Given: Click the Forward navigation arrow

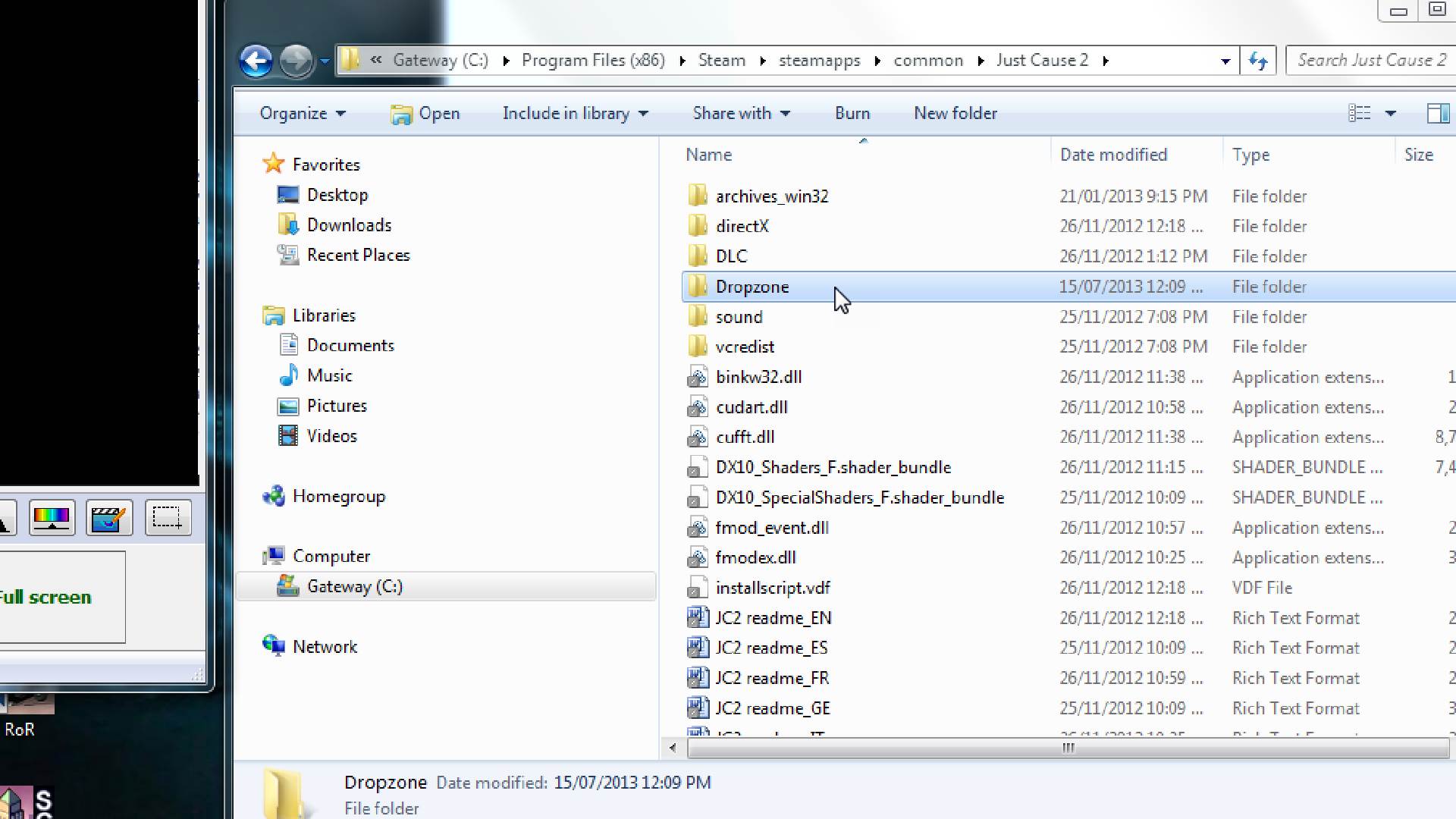Looking at the screenshot, I should point(296,61).
